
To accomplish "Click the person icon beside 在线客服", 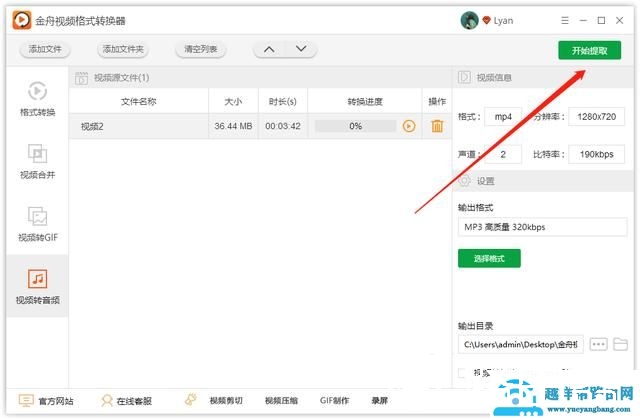I will 107,401.
